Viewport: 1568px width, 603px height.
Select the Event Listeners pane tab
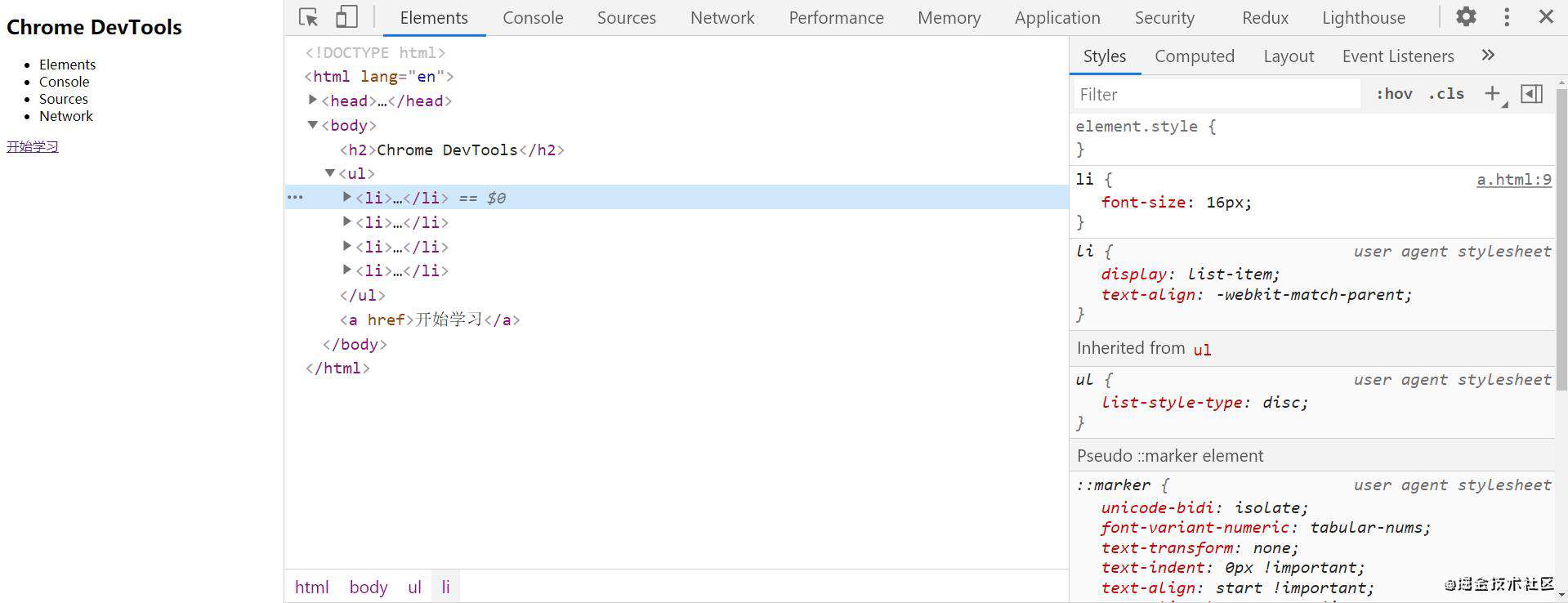coord(1398,56)
